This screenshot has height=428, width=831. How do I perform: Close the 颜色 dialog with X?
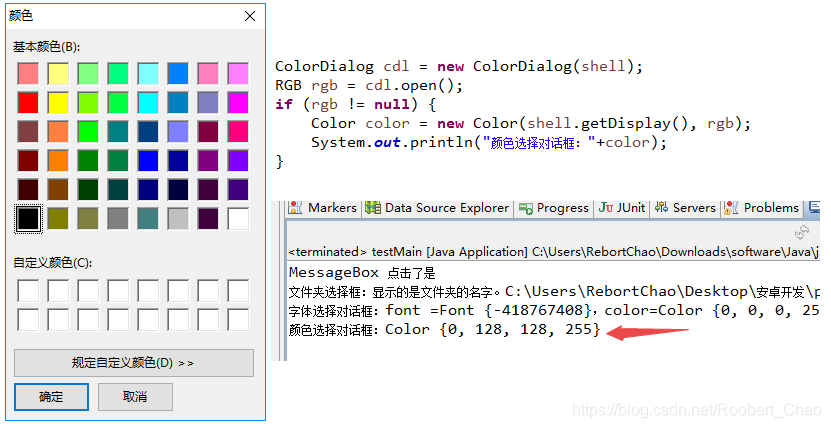pos(250,16)
